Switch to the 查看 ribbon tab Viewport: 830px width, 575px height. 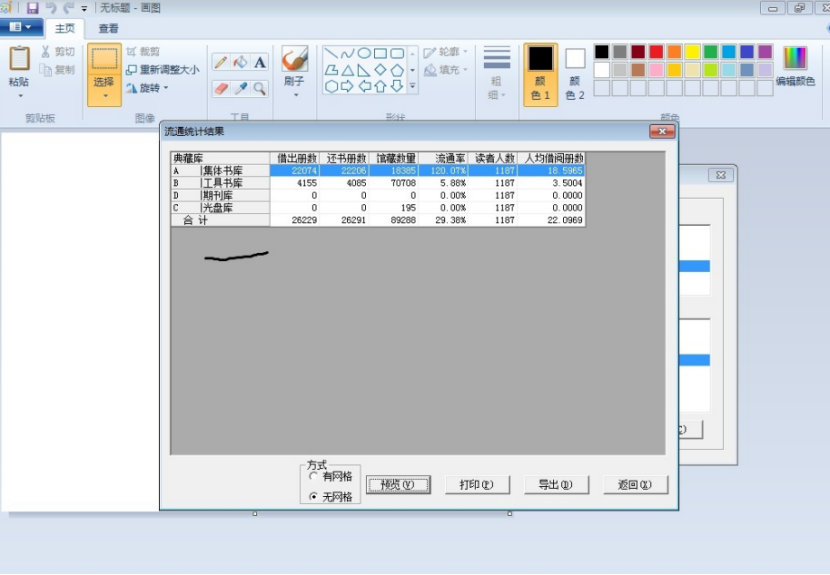click(109, 29)
